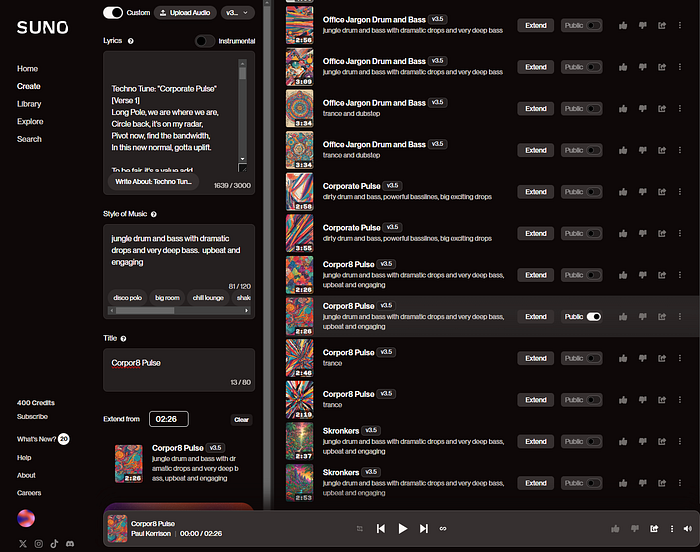
Task: Enable the Instrumental switch
Action: tap(205, 41)
